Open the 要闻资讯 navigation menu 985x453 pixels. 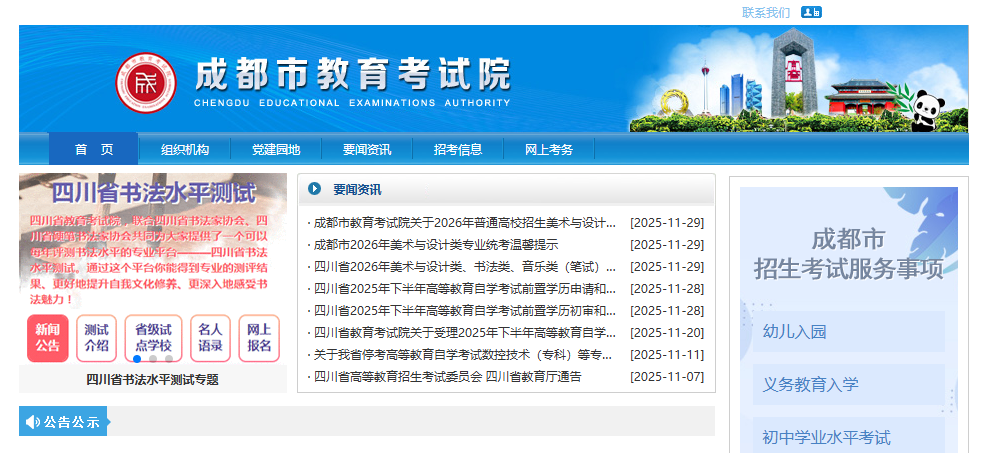click(x=367, y=150)
